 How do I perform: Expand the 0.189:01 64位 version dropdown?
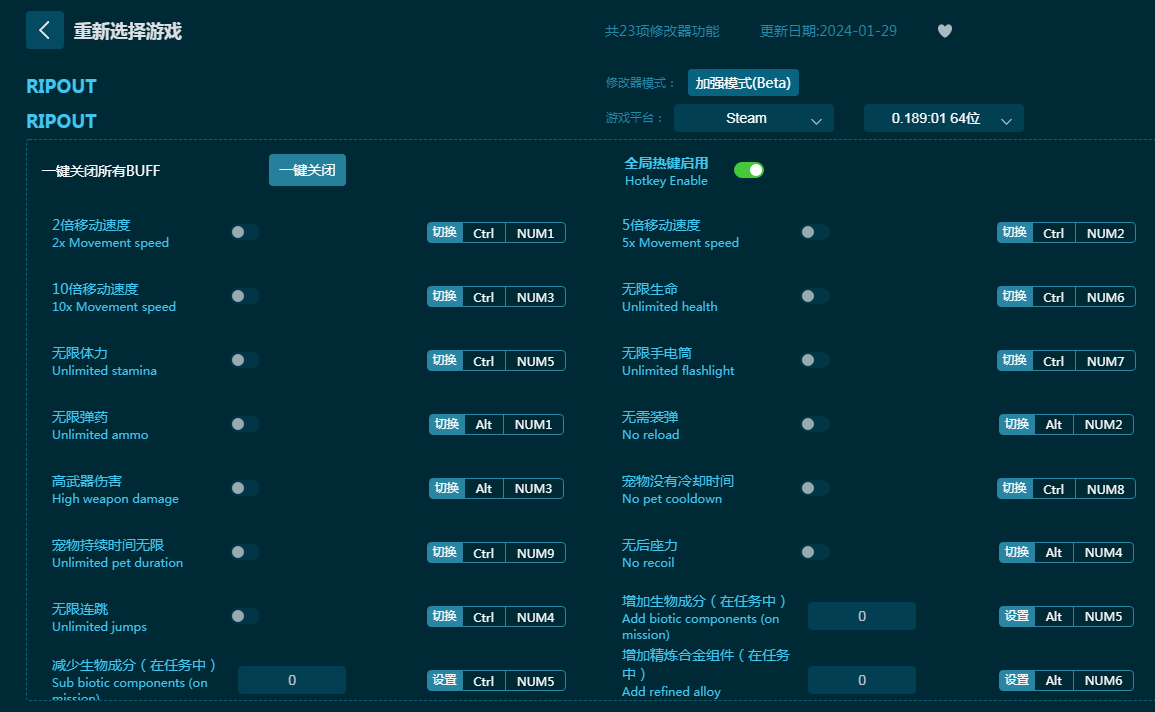943,118
